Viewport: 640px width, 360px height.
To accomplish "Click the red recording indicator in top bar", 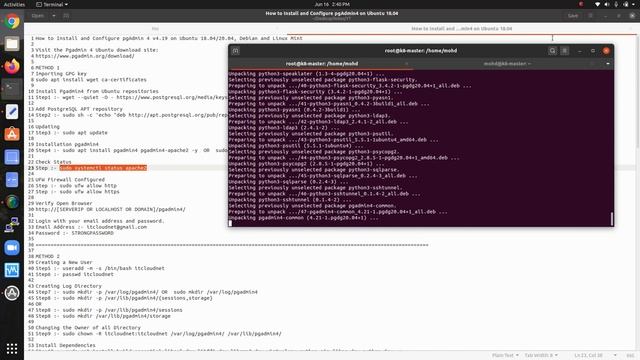I will click(x=581, y=4).
